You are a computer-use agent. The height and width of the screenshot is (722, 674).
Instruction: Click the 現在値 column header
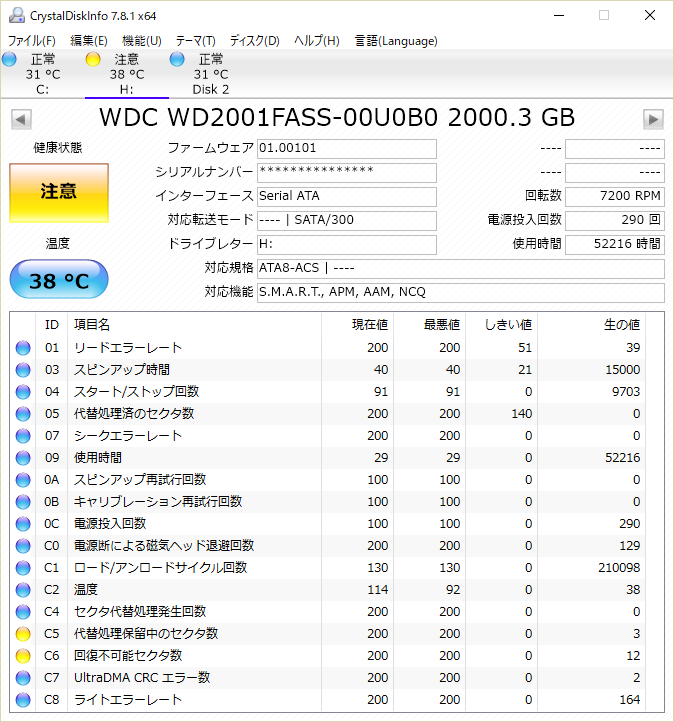[358, 325]
